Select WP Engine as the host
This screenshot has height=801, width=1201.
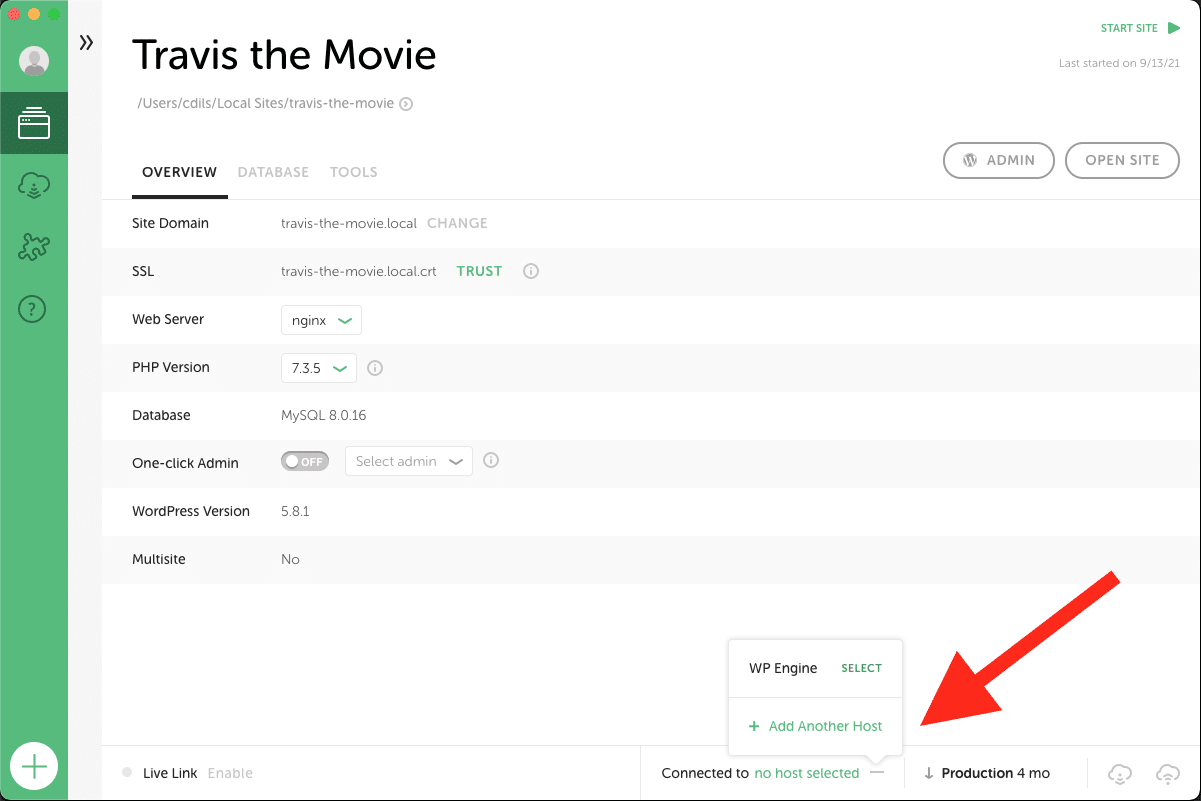(861, 668)
